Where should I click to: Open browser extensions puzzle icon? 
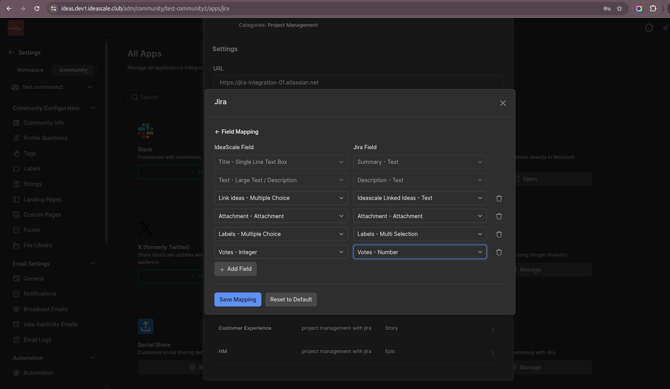[653, 9]
